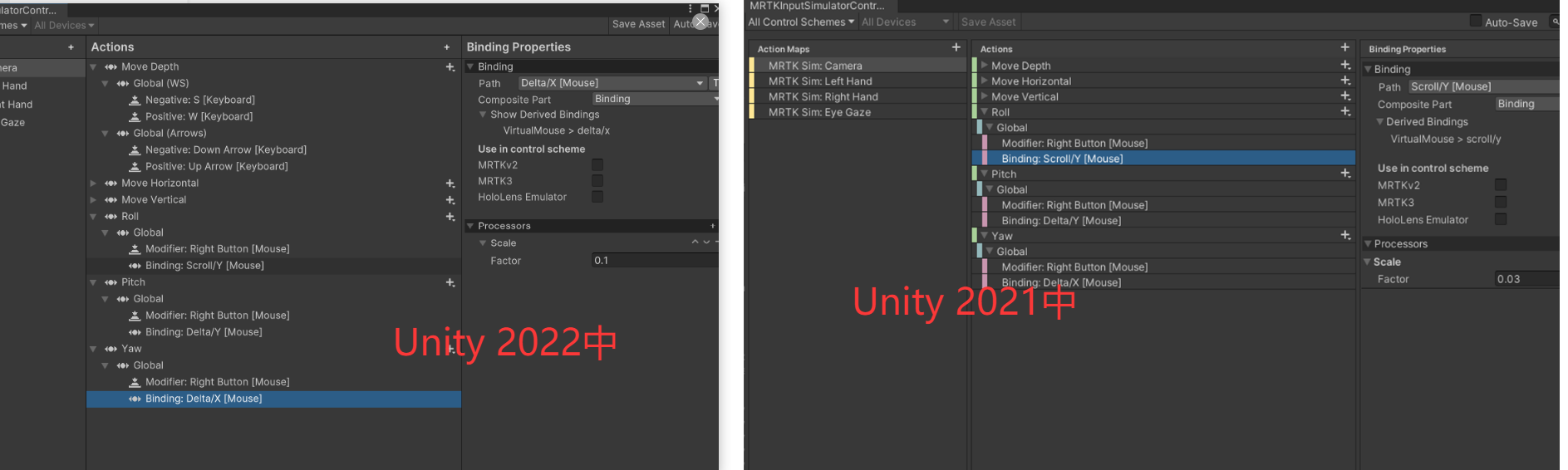
Task: Click the Binding: Delta/X [Mouse] icon in left window
Action: pos(135,399)
